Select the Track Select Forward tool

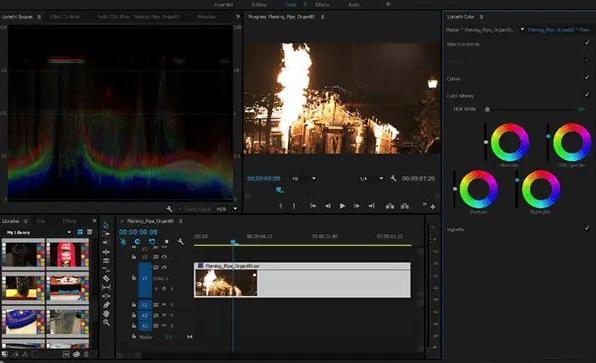pos(106,234)
